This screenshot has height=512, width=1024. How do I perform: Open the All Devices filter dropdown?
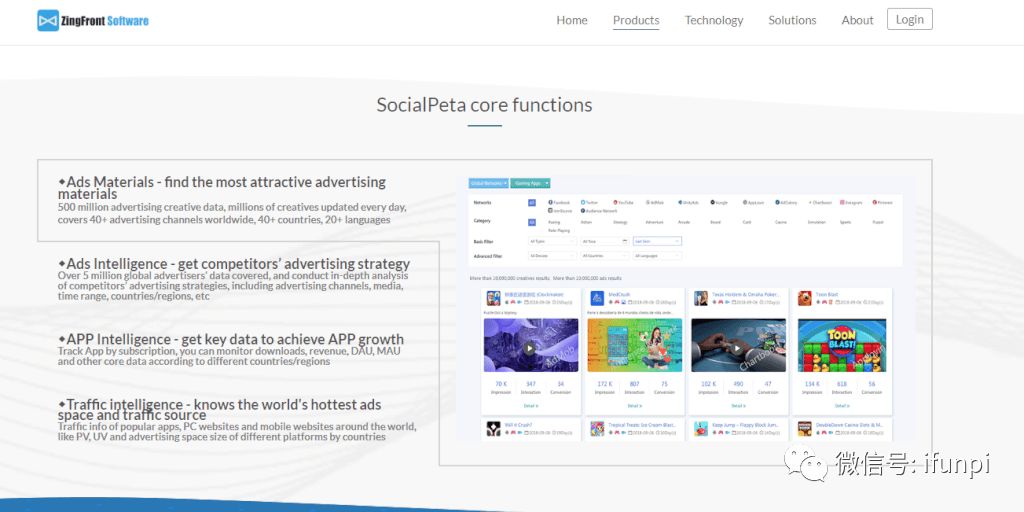point(552,256)
